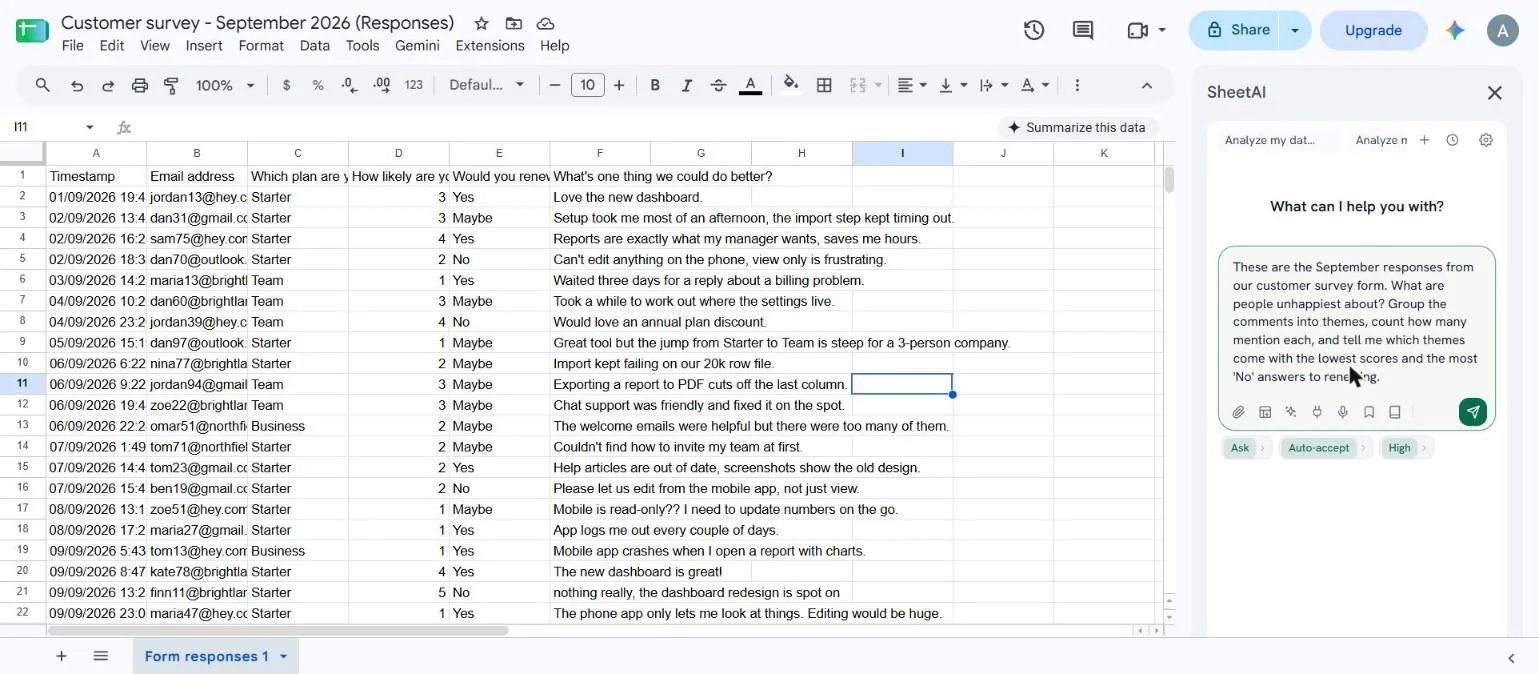1539x674 pixels.
Task: Open the Meet call dropdown
Action: pyautogui.click(x=1162, y=30)
